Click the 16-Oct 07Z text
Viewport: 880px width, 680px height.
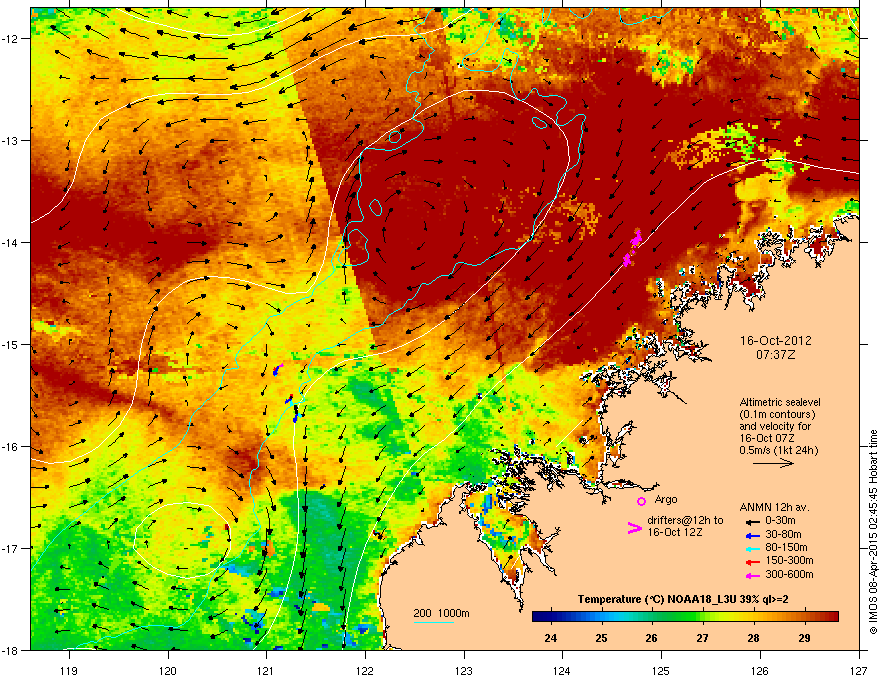[x=767, y=438]
